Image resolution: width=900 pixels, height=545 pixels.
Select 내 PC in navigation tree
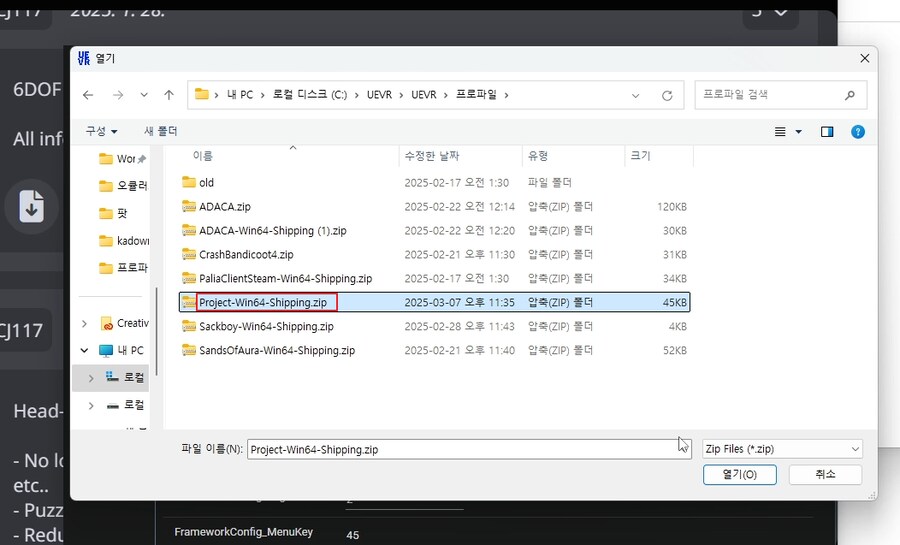[122, 351]
